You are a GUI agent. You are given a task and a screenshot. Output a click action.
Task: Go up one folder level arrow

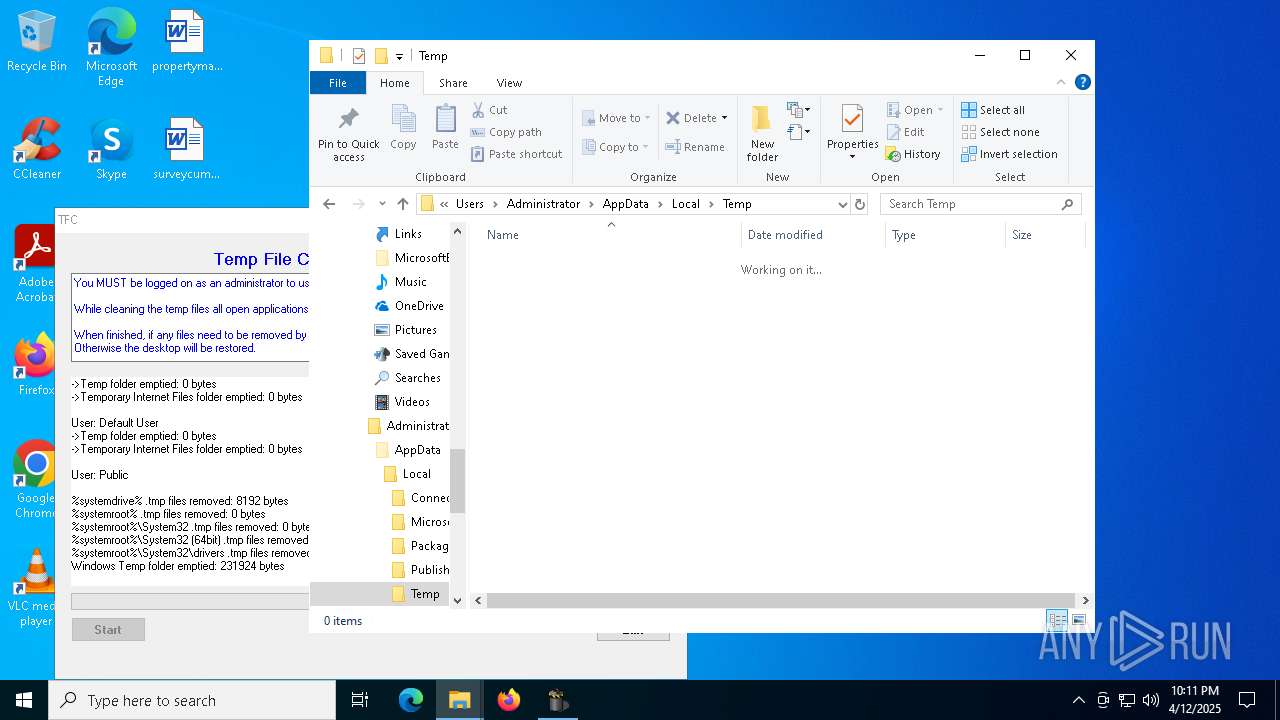(x=403, y=204)
